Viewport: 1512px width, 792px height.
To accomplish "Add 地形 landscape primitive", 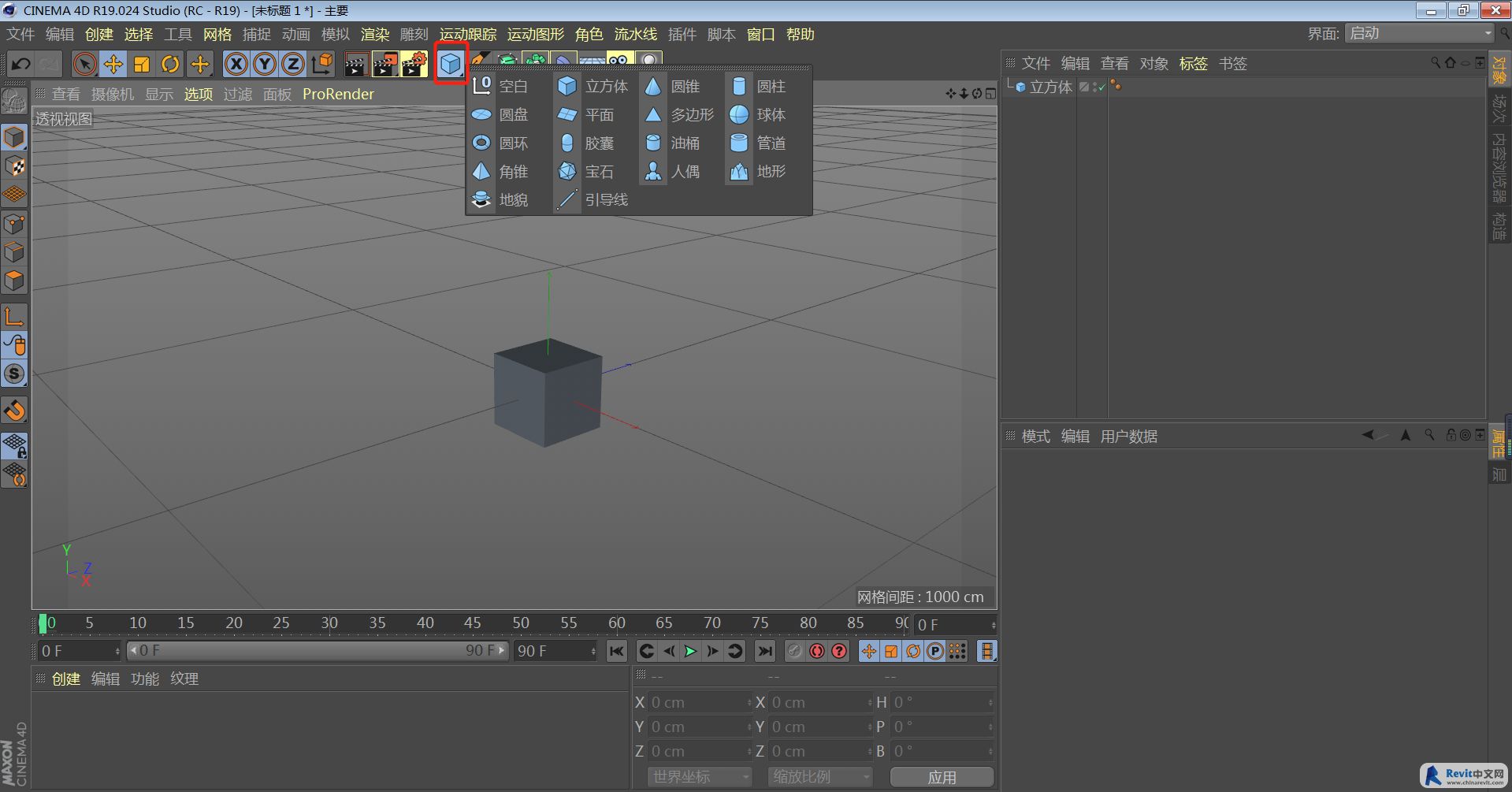I will click(x=758, y=171).
